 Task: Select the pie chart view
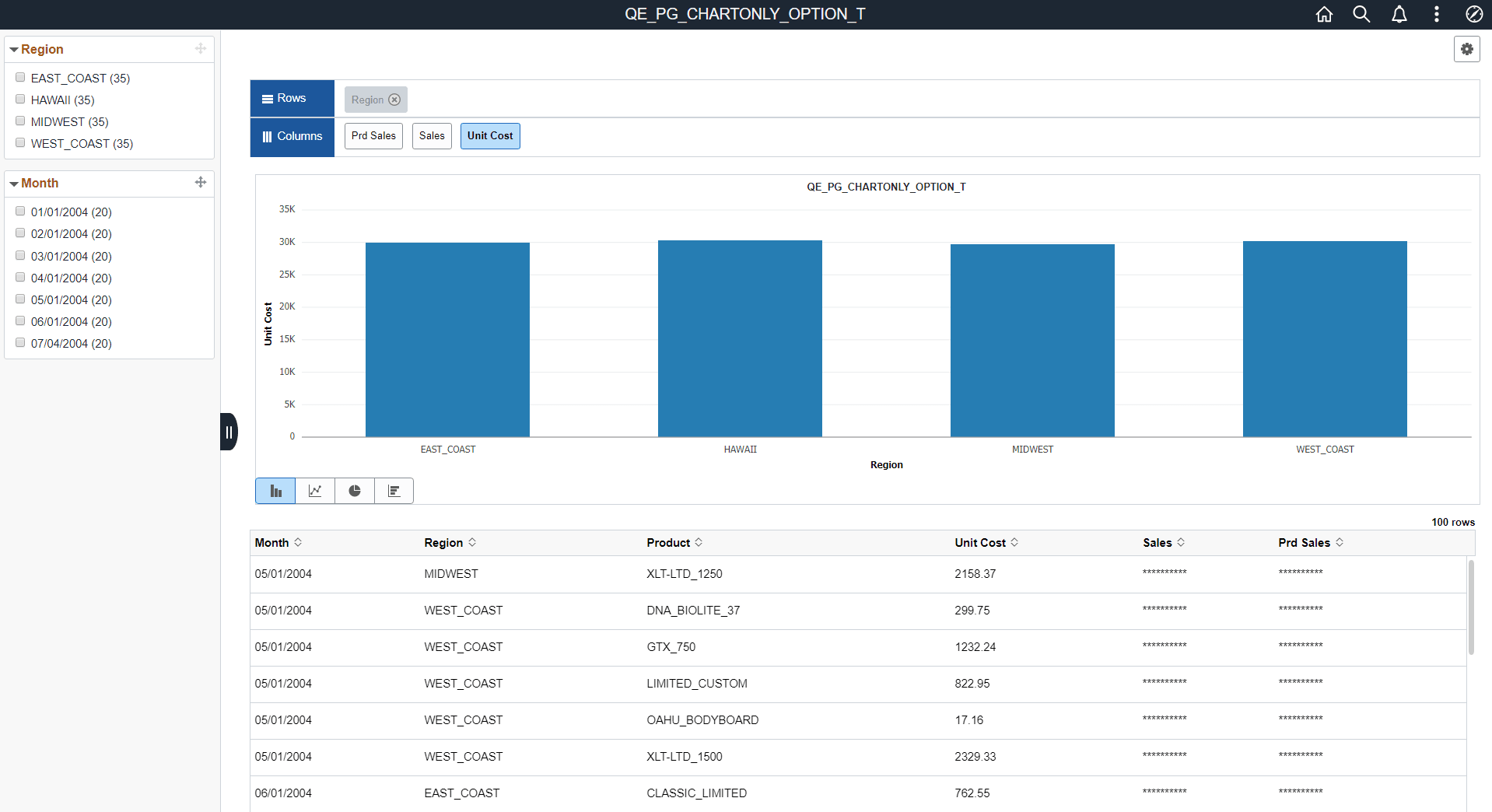[354, 490]
